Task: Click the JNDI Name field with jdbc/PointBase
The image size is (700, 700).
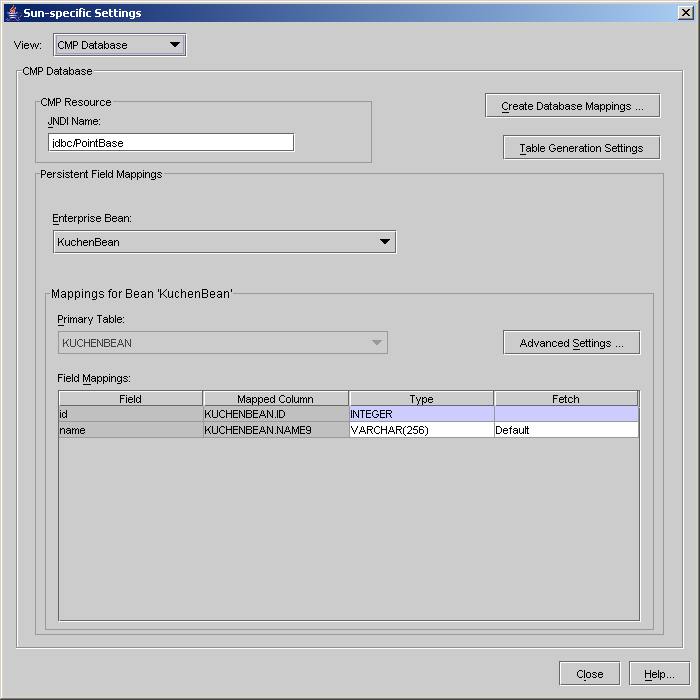Action: click(x=171, y=143)
